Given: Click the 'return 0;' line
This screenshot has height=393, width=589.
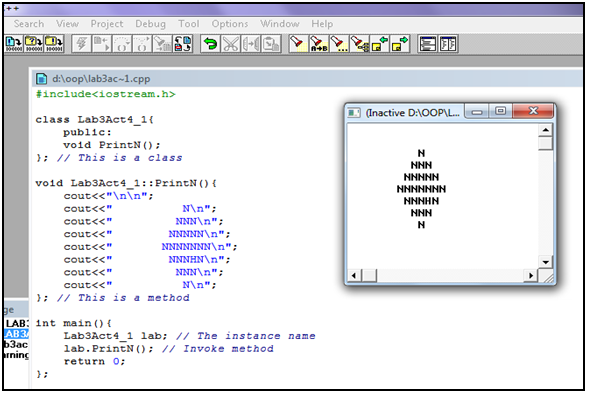Looking at the screenshot, I should pos(94,361).
